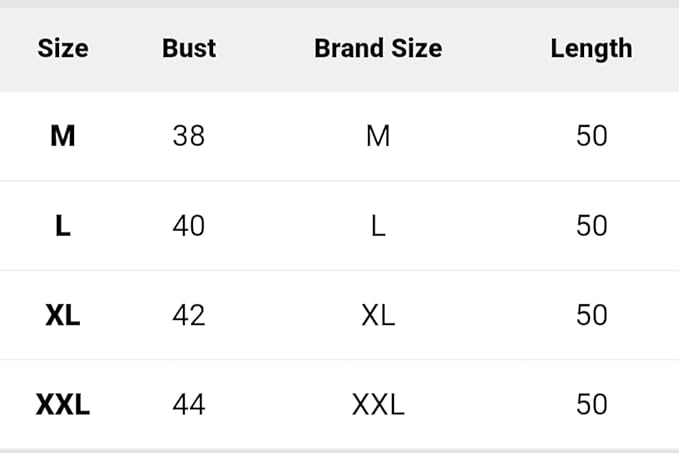Click brand size XXL cell
The height and width of the screenshot is (453, 679).
378,405
